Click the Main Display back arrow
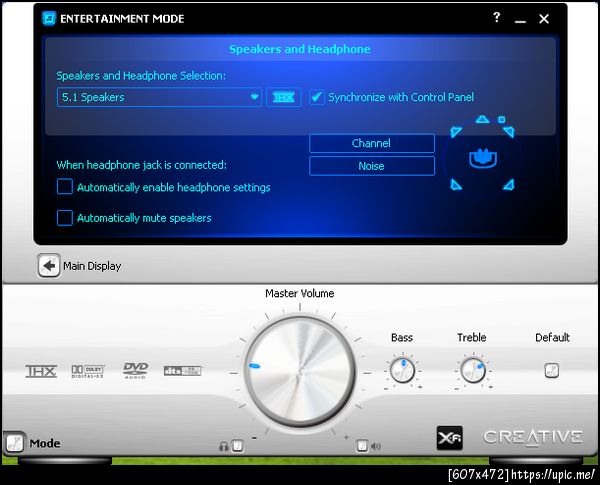Viewport: 600px width, 485px height. coord(49,265)
